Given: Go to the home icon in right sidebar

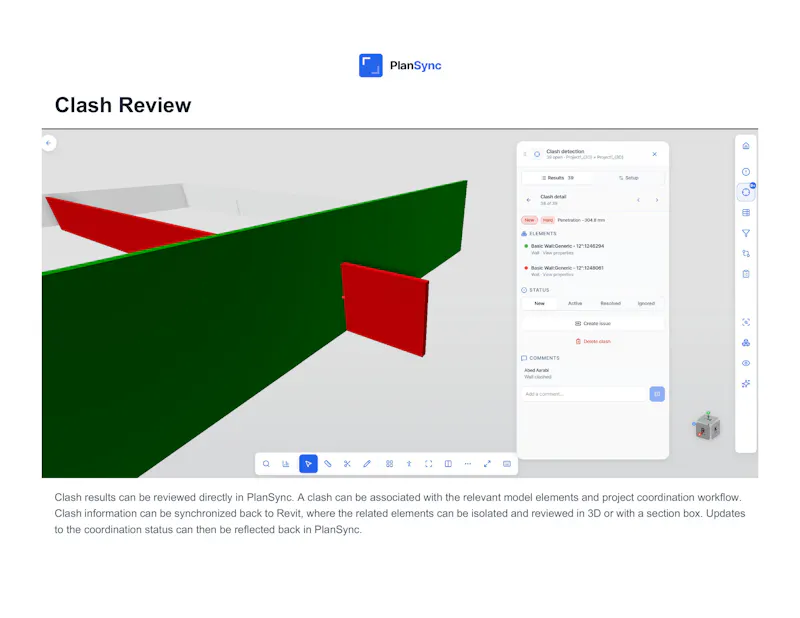Looking at the screenshot, I should pos(746,146).
